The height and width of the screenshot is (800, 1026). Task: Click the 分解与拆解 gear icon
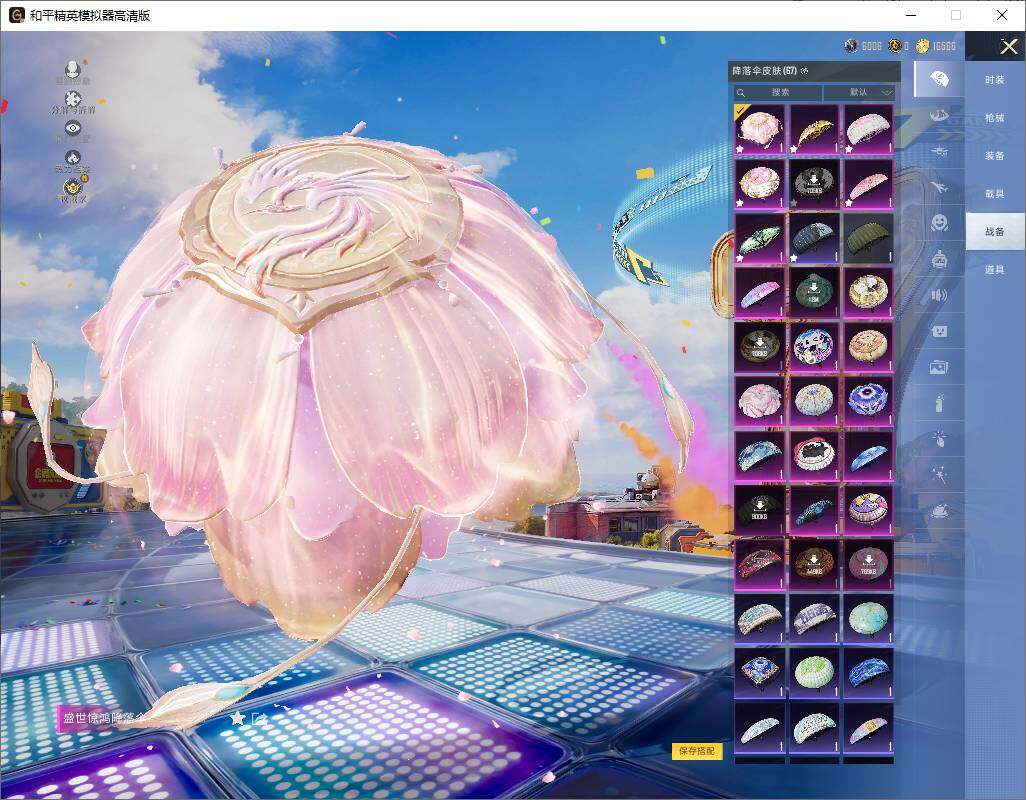pos(73,99)
